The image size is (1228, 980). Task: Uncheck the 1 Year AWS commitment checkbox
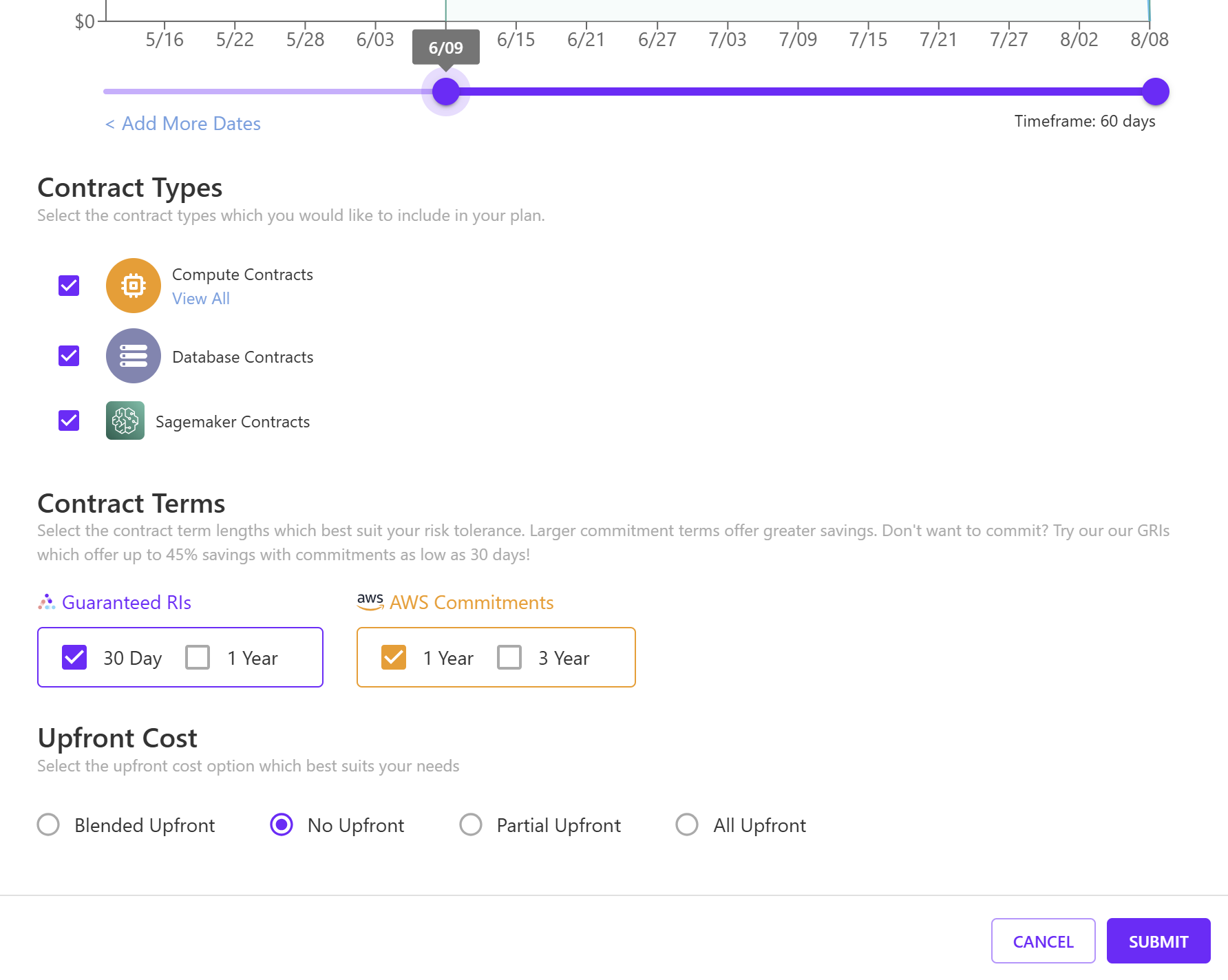394,657
